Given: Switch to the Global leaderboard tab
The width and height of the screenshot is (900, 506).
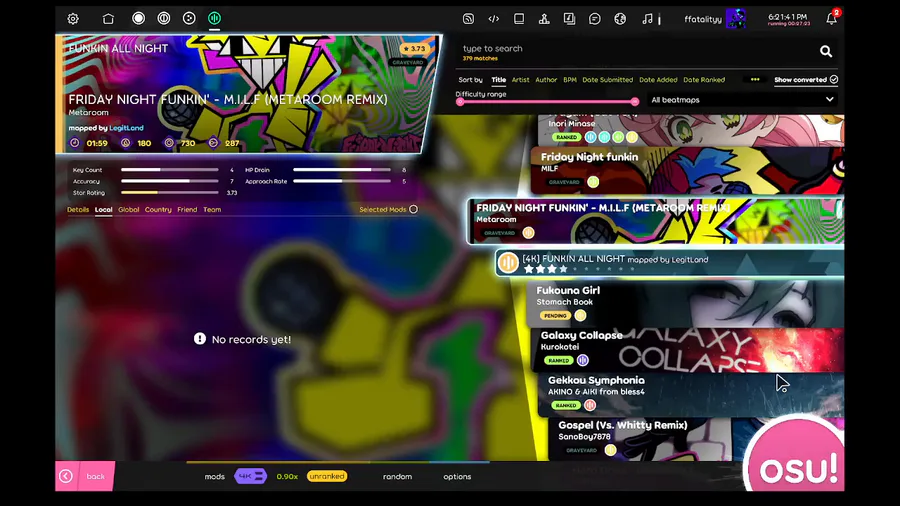Looking at the screenshot, I should click(x=129, y=209).
